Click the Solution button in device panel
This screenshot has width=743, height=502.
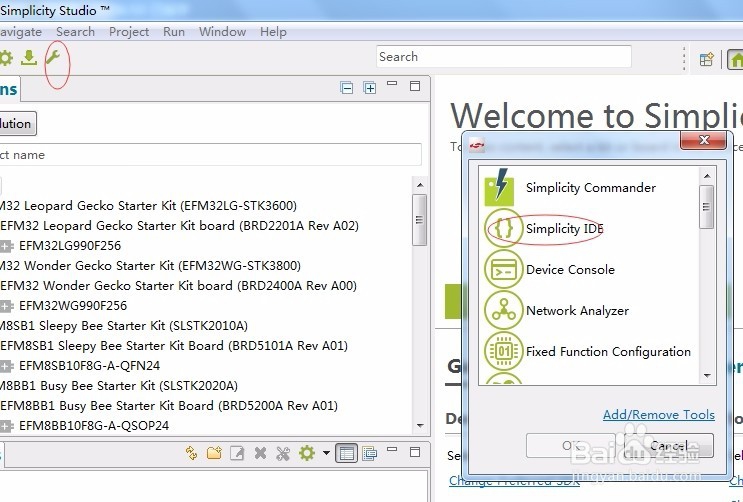[18, 124]
